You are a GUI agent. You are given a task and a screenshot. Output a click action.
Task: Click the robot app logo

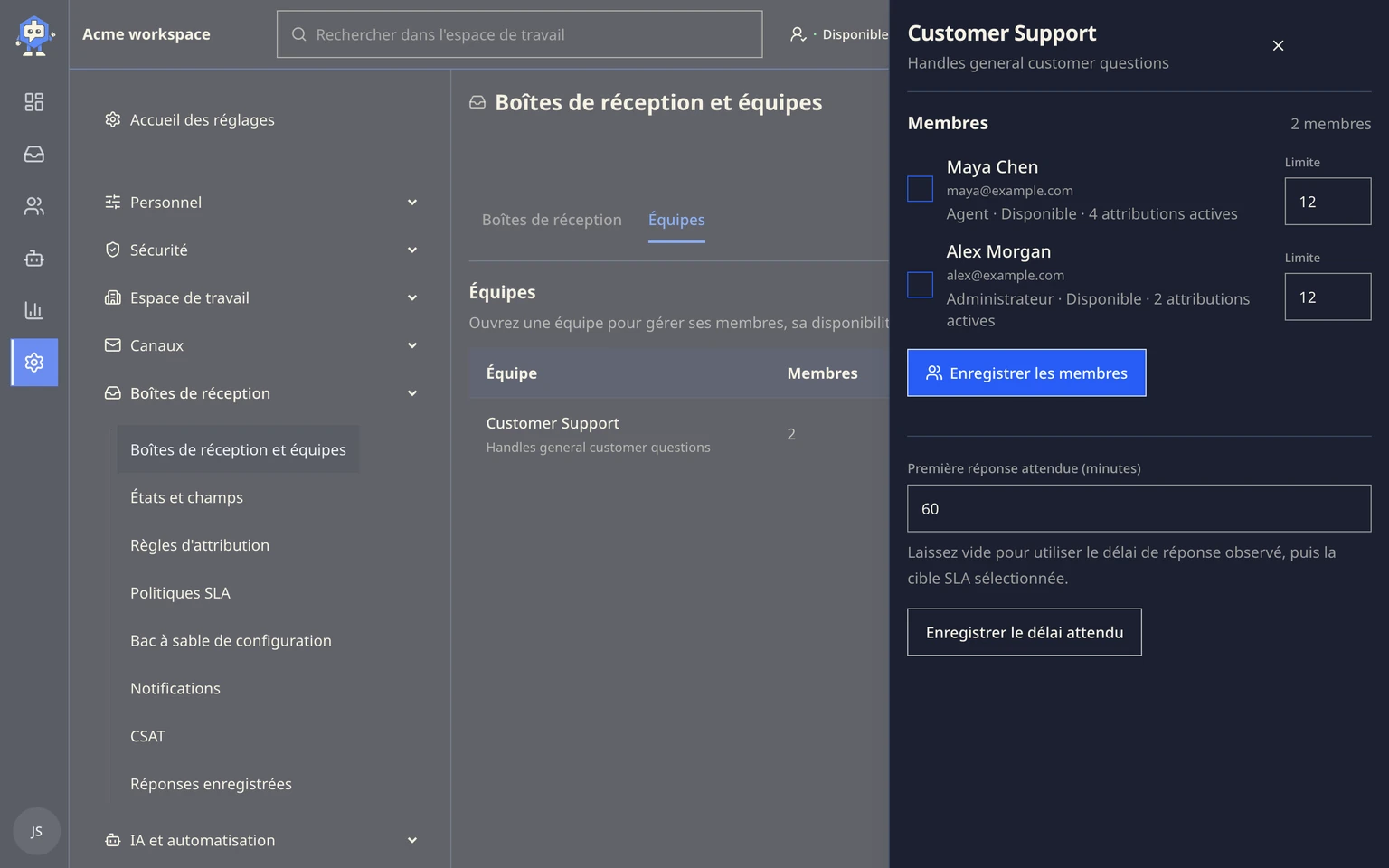(x=34, y=34)
